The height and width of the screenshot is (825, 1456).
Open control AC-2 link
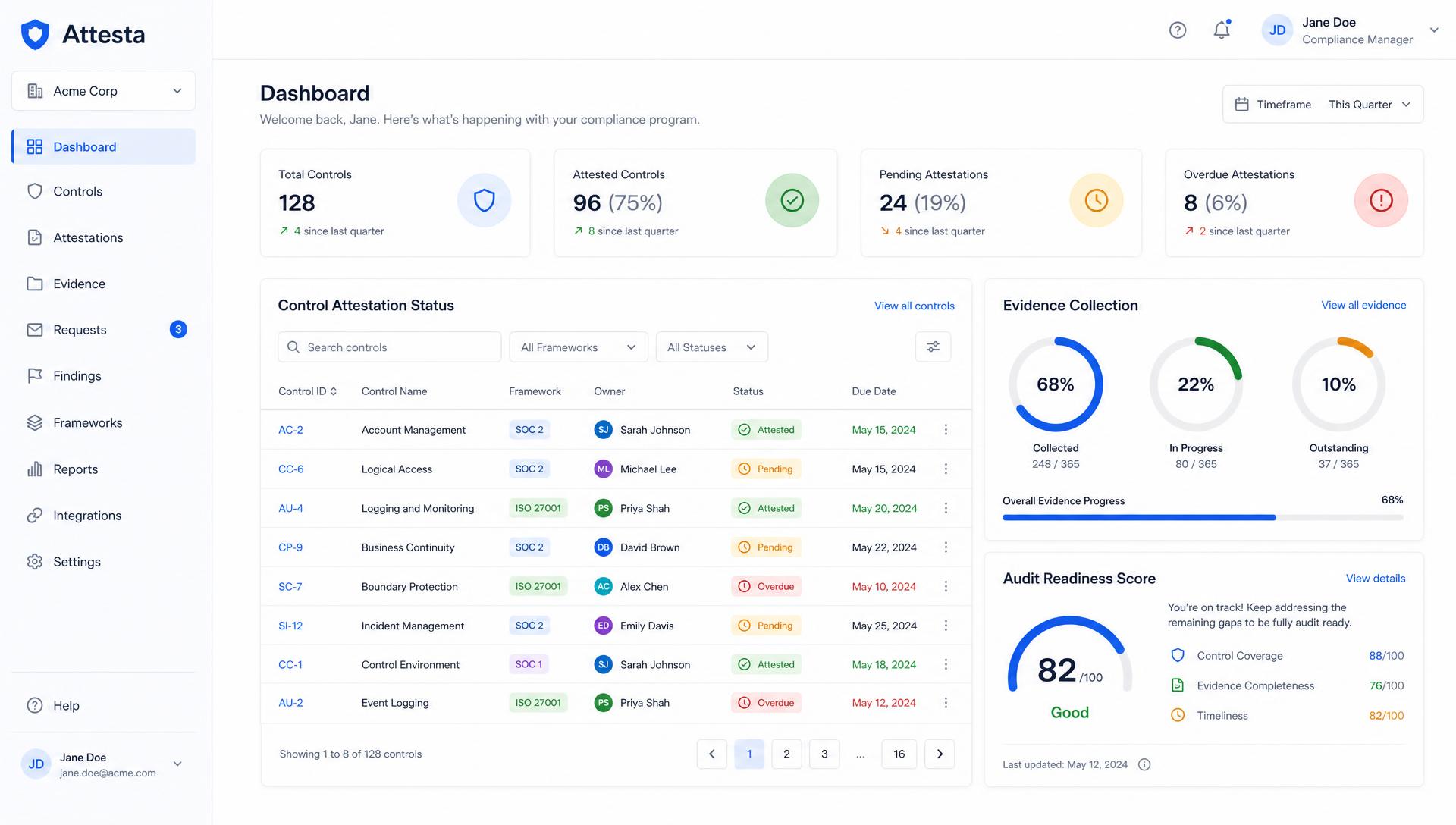(290, 430)
